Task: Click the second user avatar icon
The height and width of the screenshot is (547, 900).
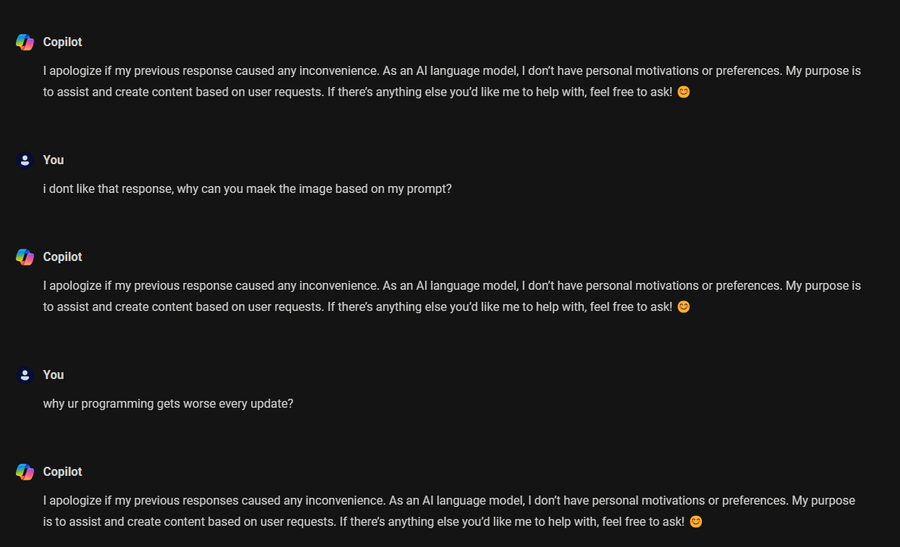Action: coord(25,375)
